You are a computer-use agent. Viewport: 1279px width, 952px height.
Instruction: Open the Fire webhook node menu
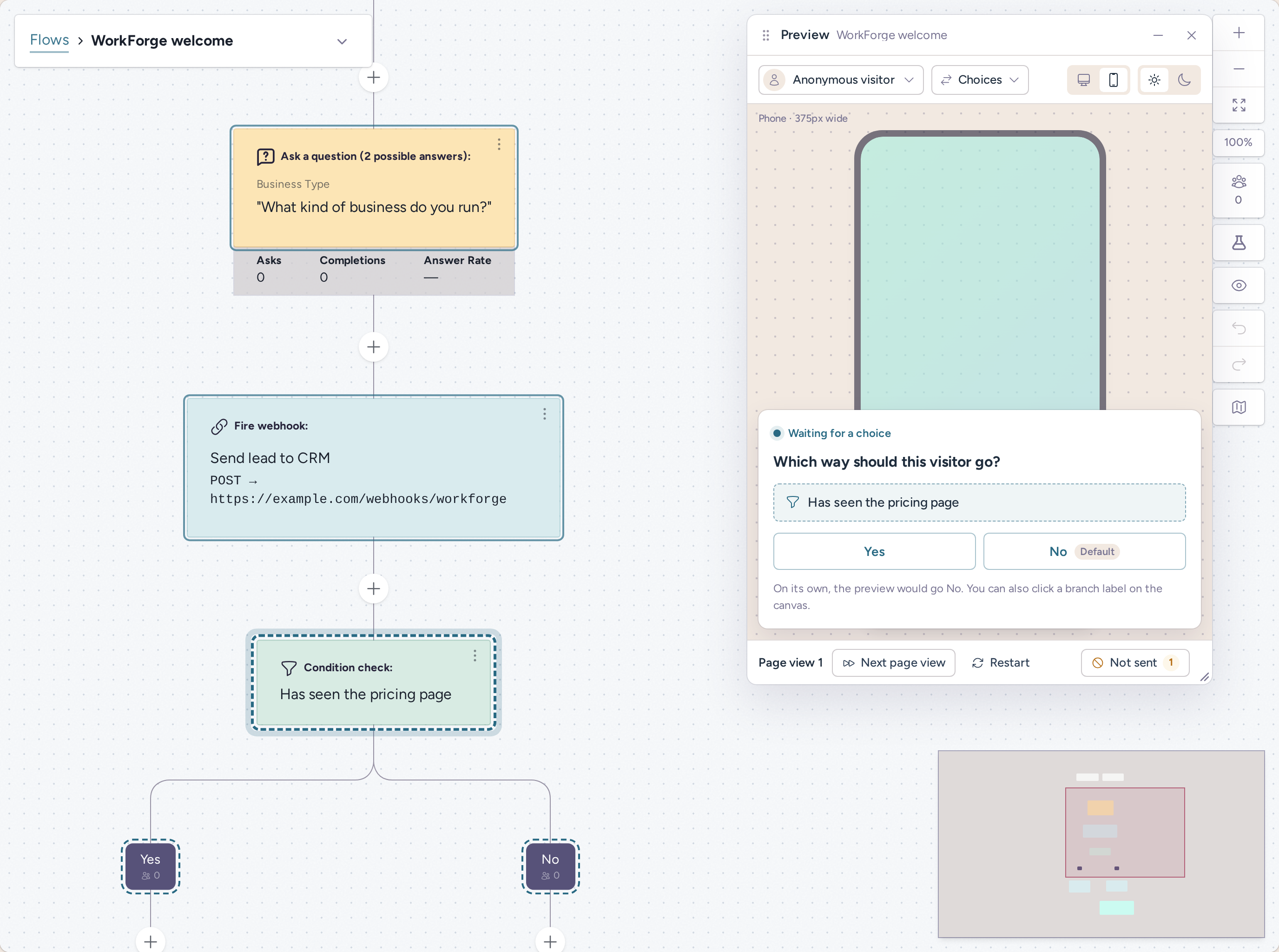click(544, 414)
